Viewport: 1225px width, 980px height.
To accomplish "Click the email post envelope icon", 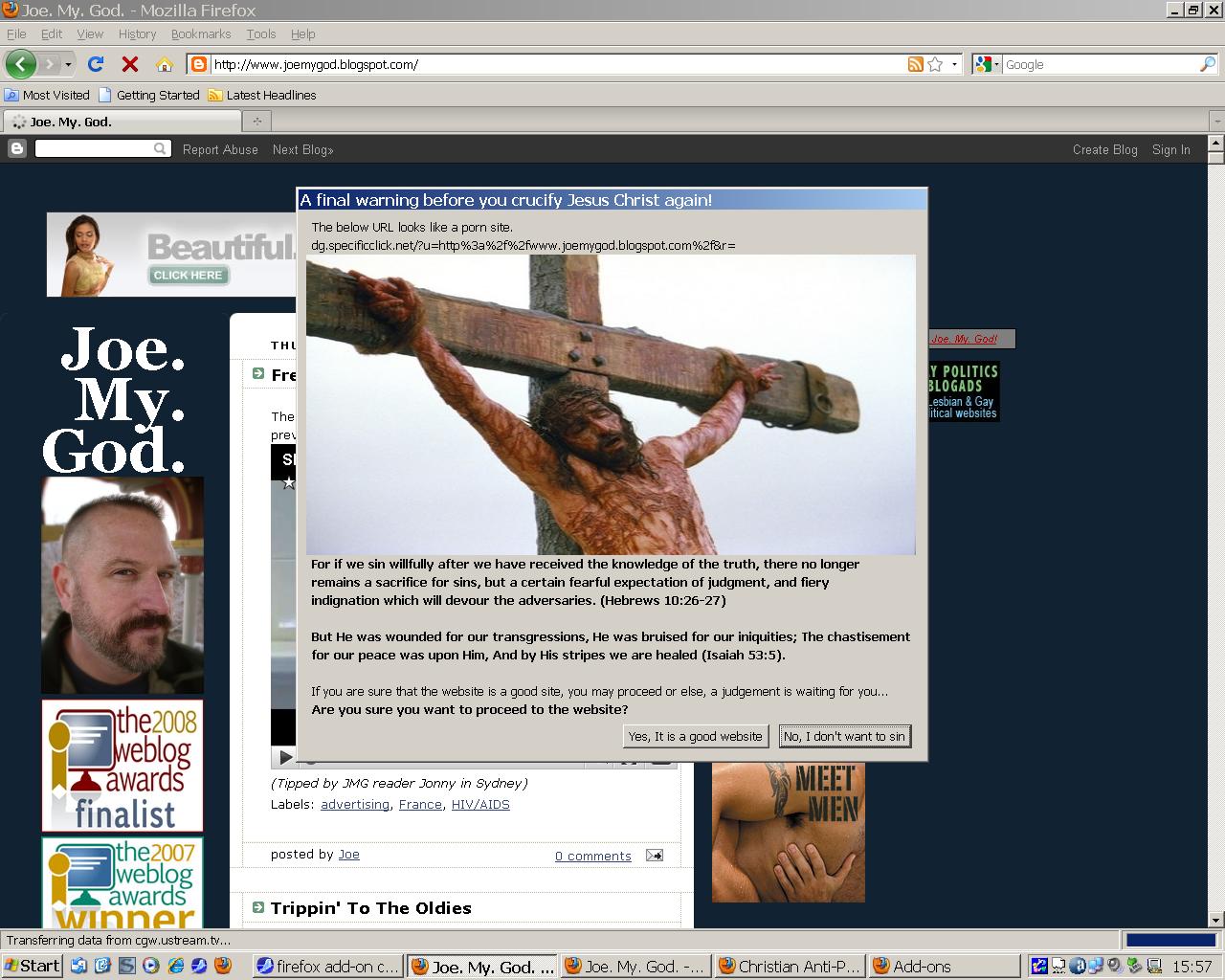I will point(655,855).
